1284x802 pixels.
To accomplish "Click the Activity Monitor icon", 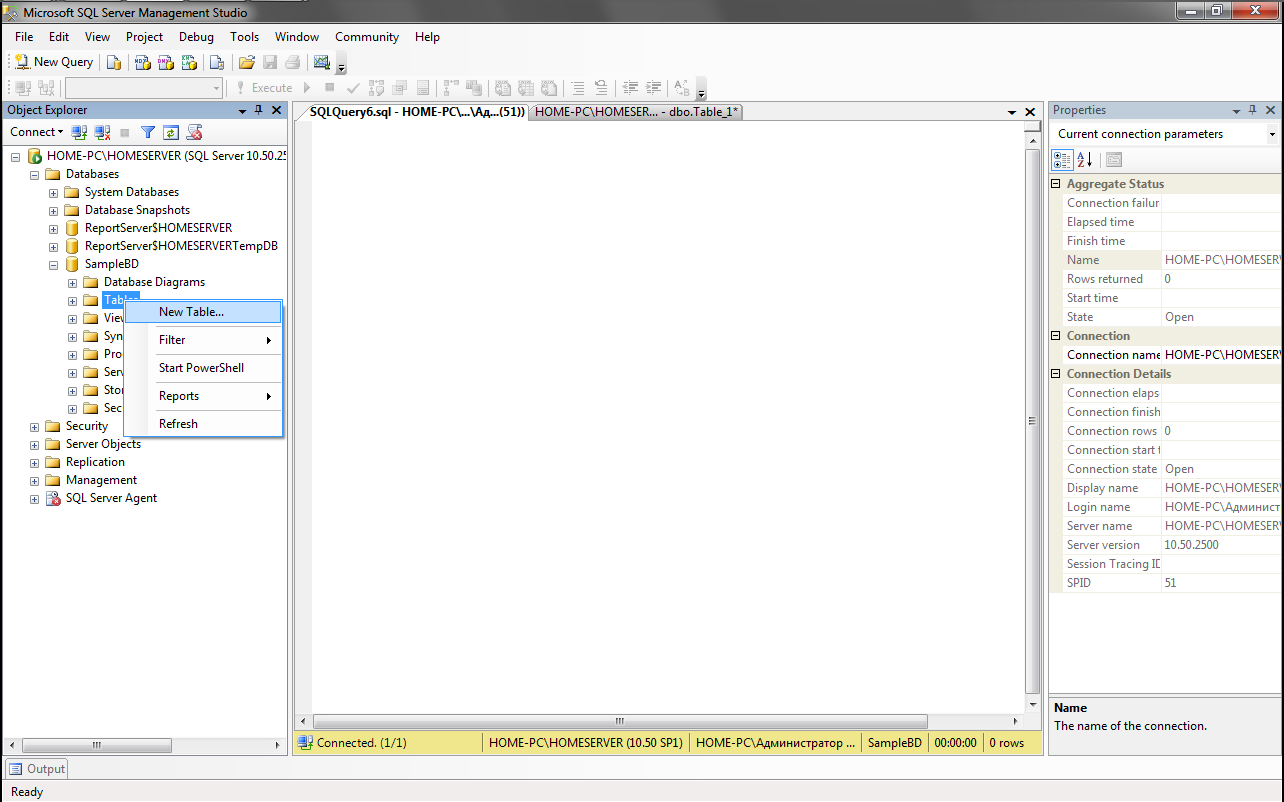I will pyautogui.click(x=321, y=62).
